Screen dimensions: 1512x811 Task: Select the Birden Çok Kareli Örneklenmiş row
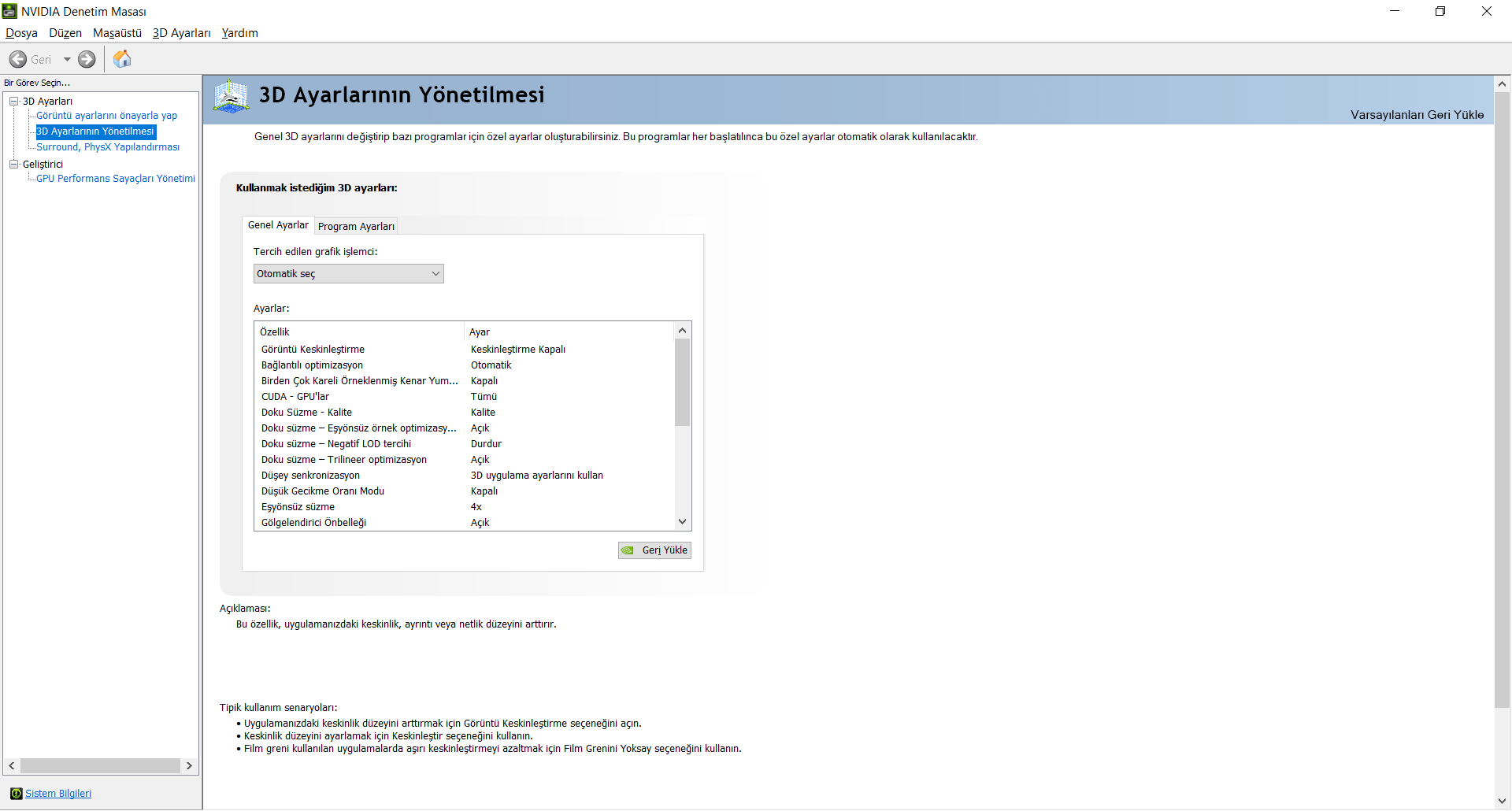[x=465, y=381]
